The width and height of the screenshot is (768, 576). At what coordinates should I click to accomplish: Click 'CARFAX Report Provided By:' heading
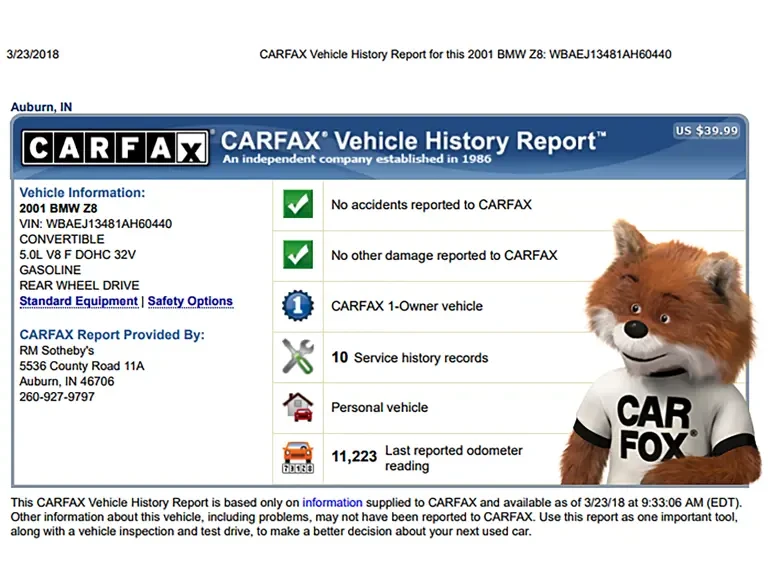112,335
